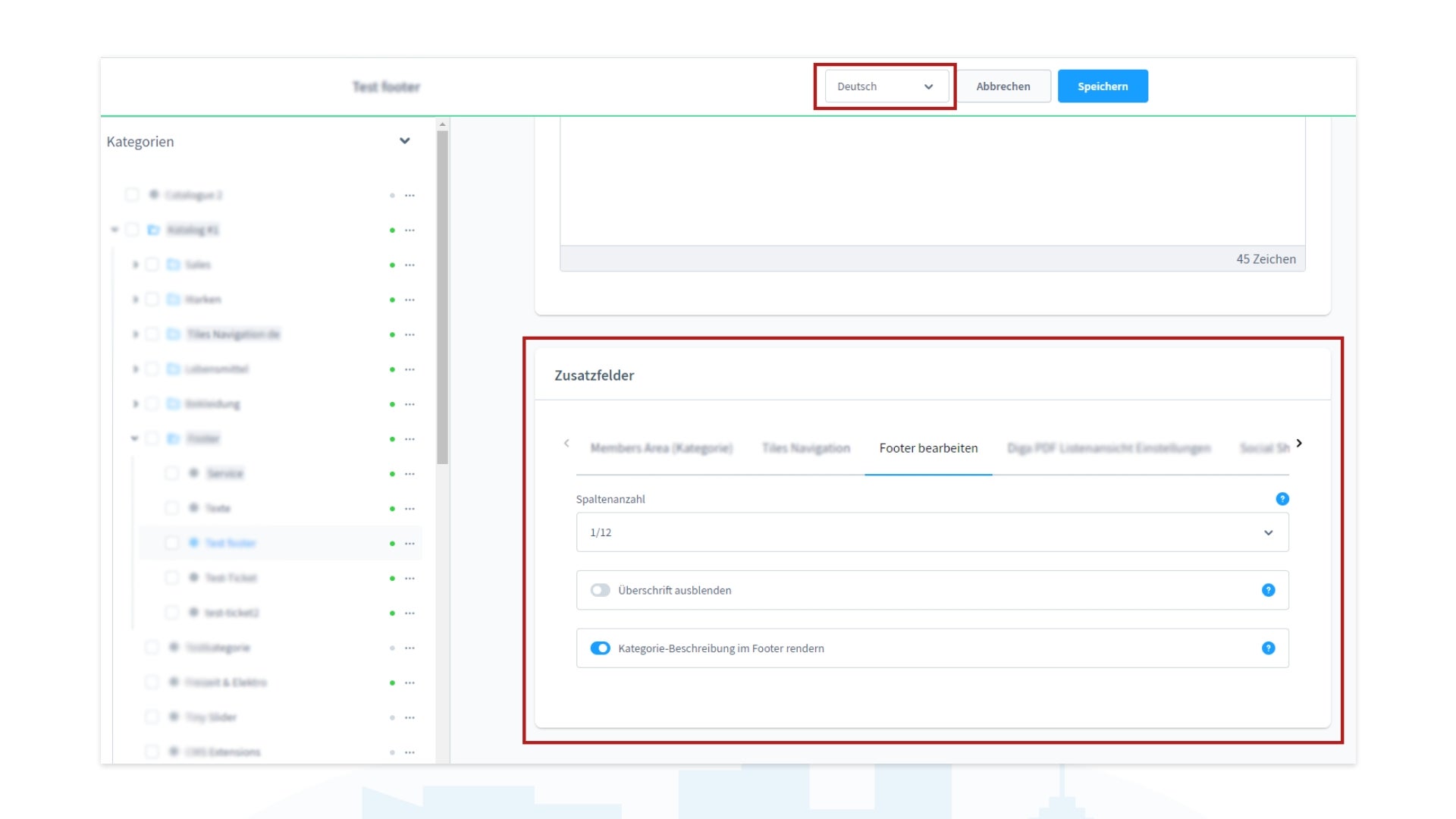Check the Service category checkbox
Image resolution: width=1456 pixels, height=819 pixels.
tap(172, 473)
